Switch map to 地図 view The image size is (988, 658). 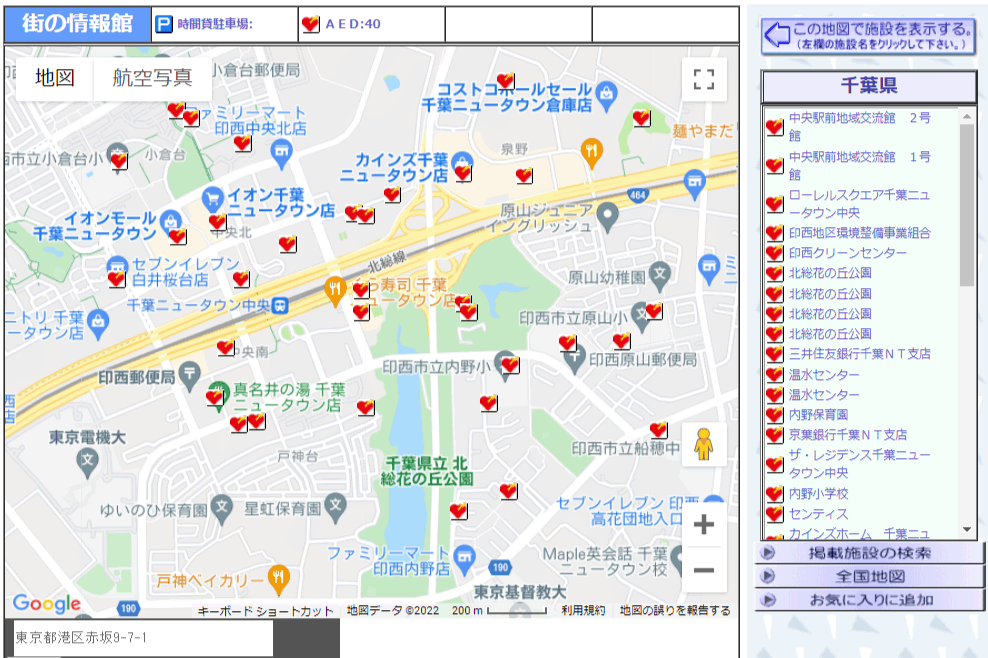coord(55,78)
